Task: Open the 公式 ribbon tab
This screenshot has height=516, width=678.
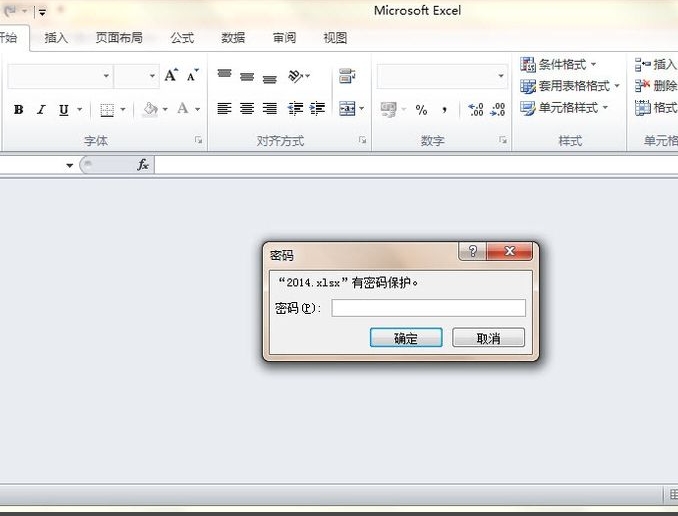Action: (x=182, y=38)
